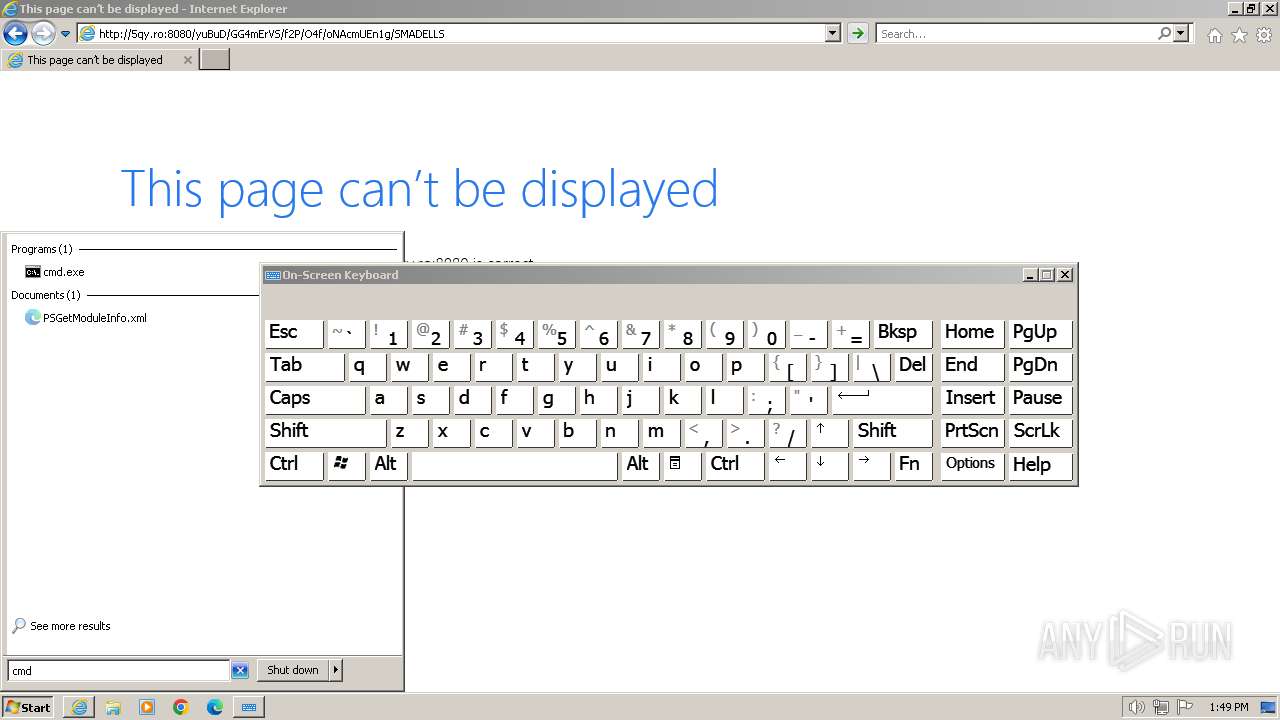Open a new blank tab
Screen dimensions: 1280x720
tap(215, 60)
